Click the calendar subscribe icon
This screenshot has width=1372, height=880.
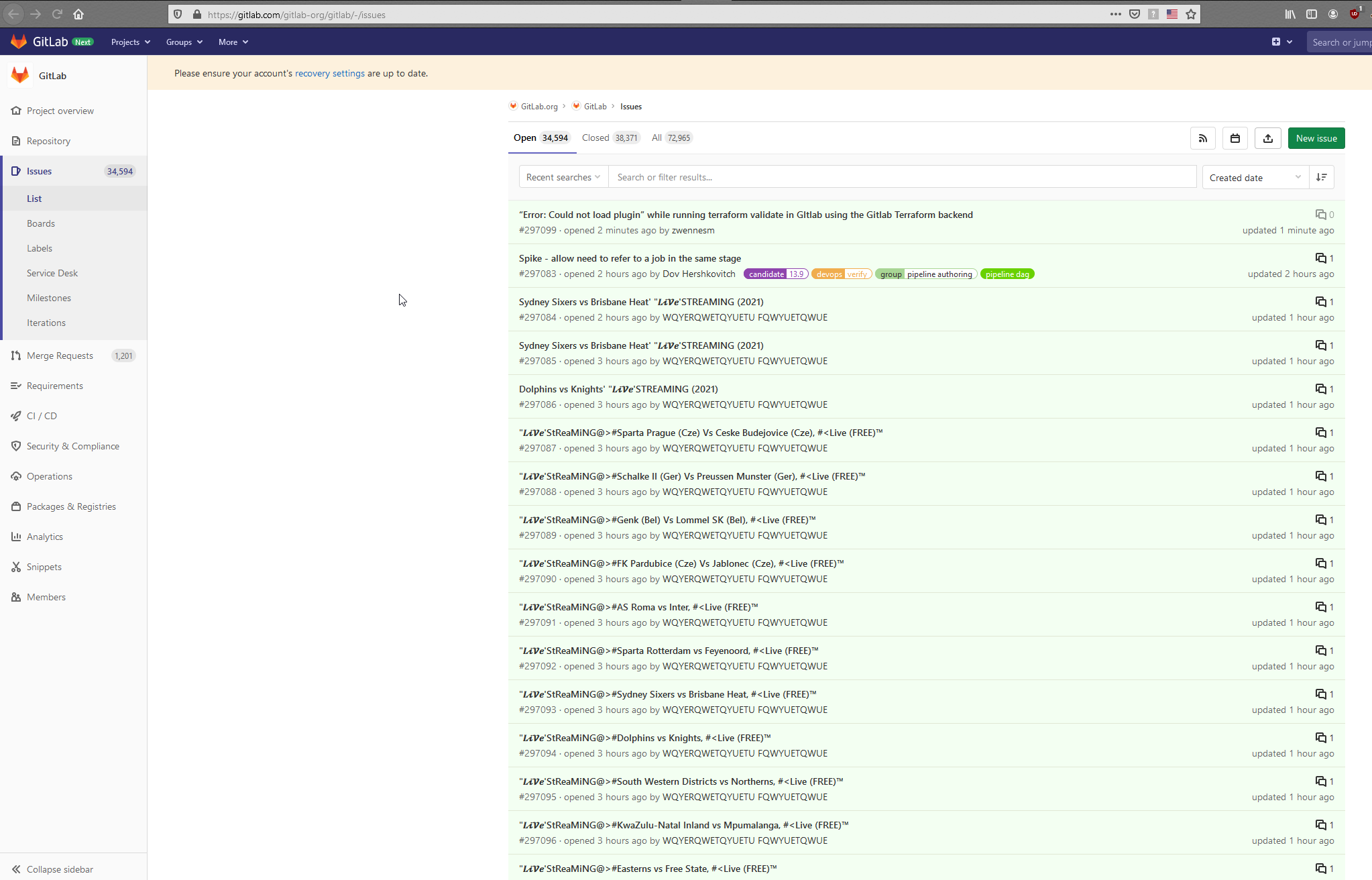[x=1235, y=138]
